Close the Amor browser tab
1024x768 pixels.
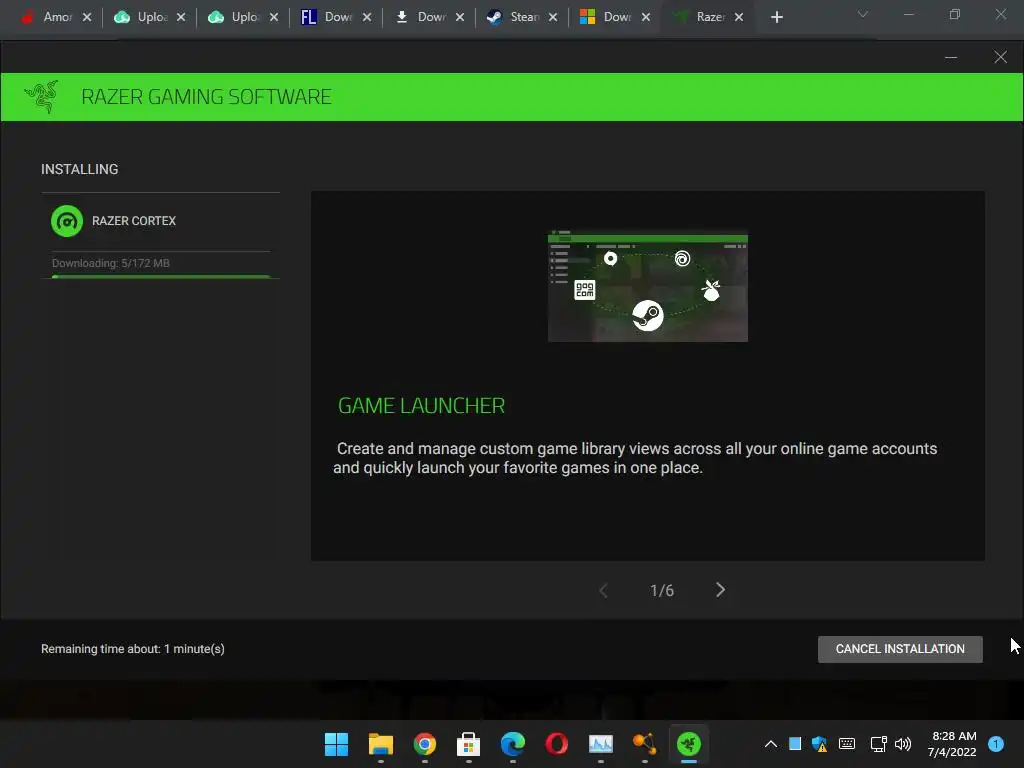(x=87, y=17)
